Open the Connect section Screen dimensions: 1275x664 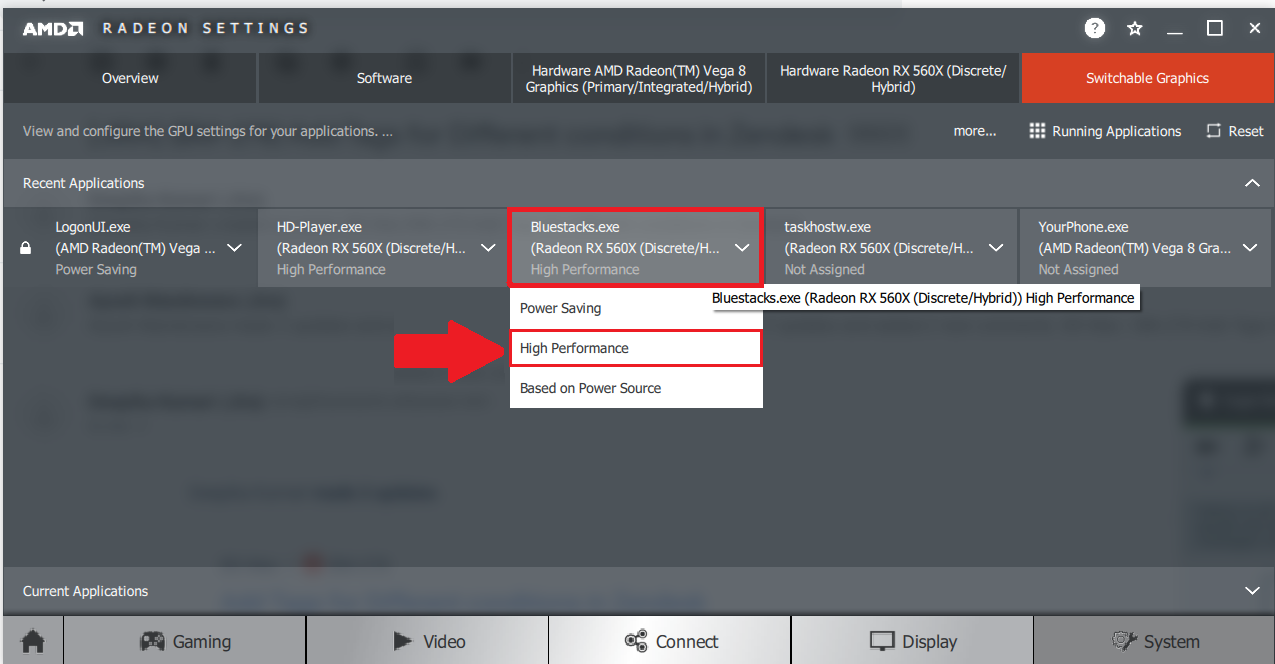[x=670, y=641]
